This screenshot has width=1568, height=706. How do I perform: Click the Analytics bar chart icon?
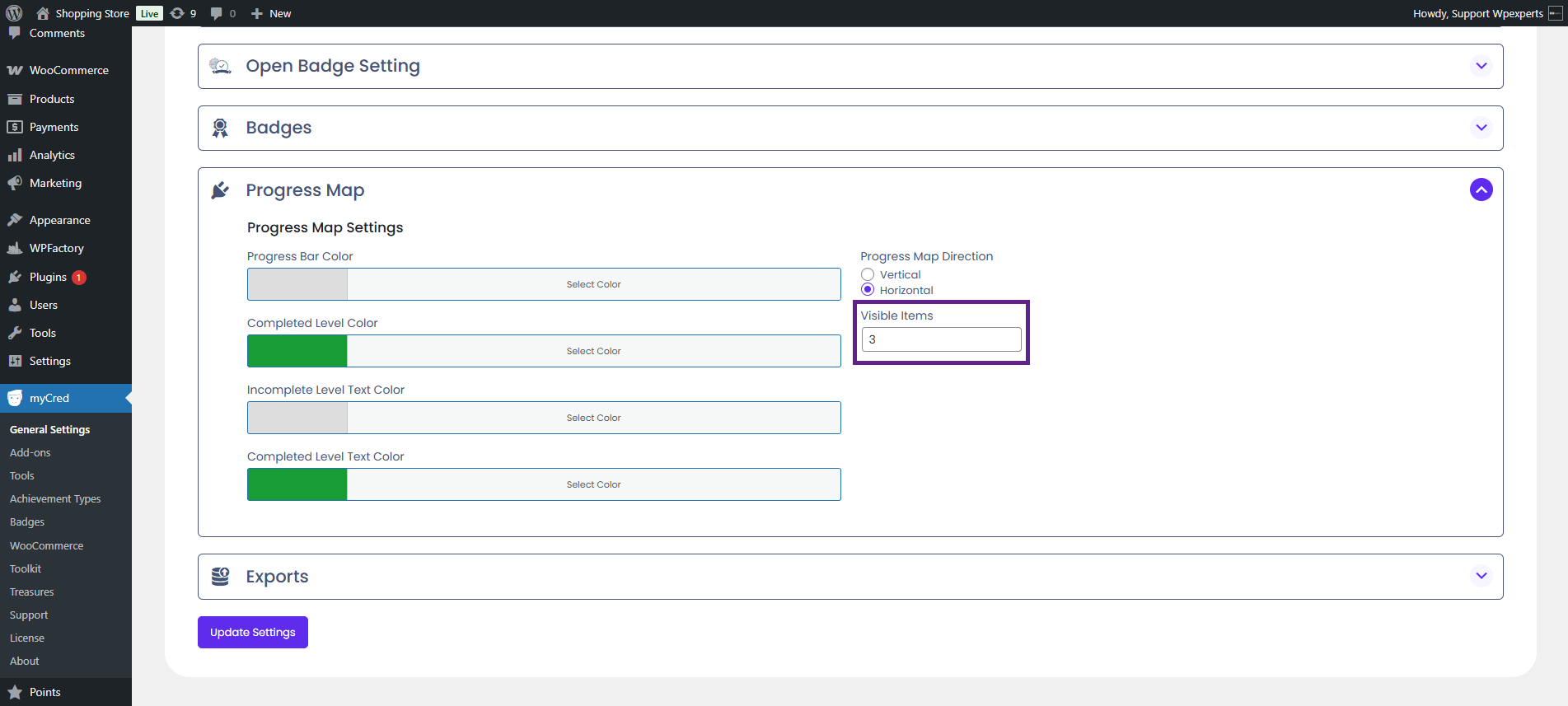15,155
